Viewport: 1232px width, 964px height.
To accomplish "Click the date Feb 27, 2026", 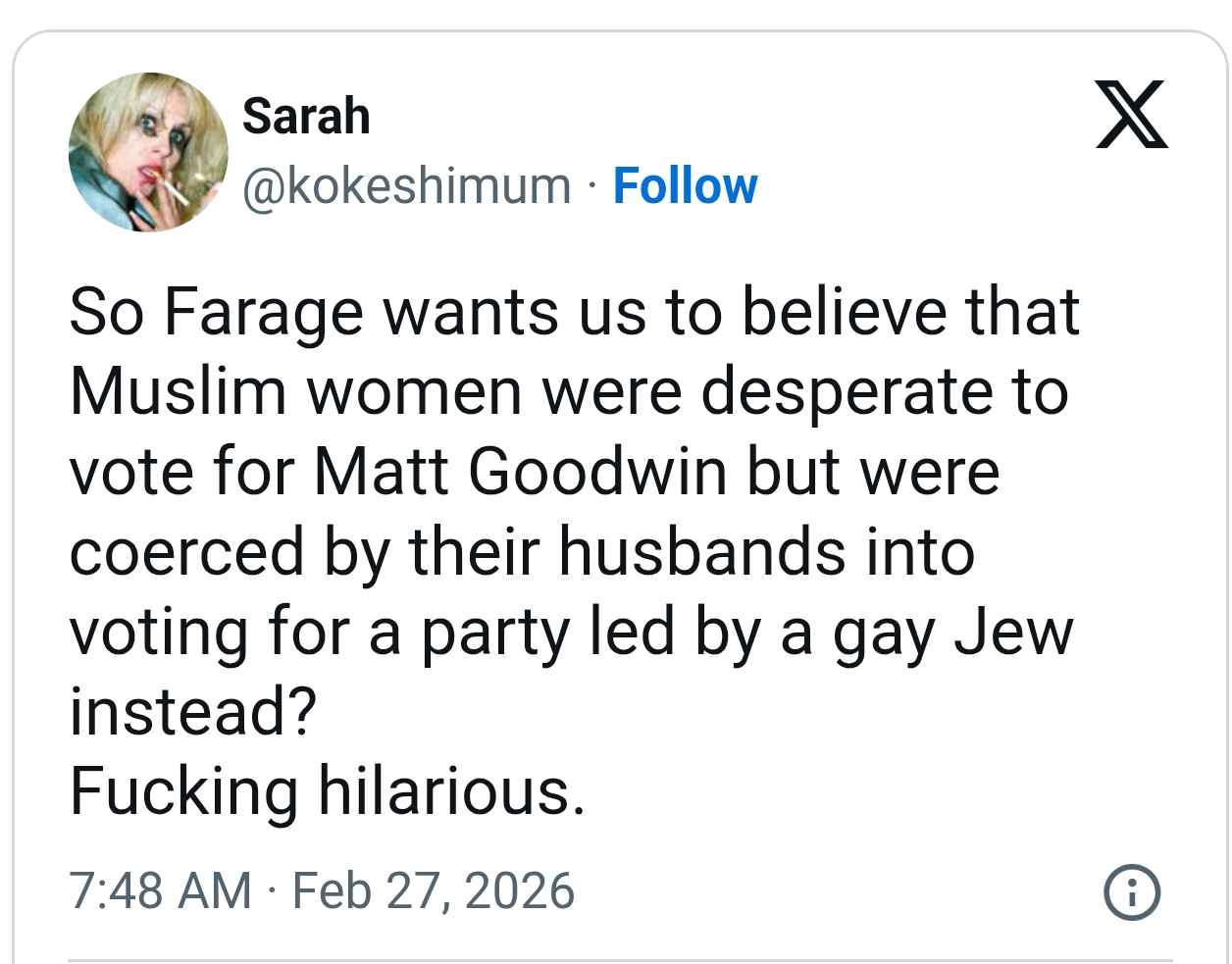I will click(434, 891).
